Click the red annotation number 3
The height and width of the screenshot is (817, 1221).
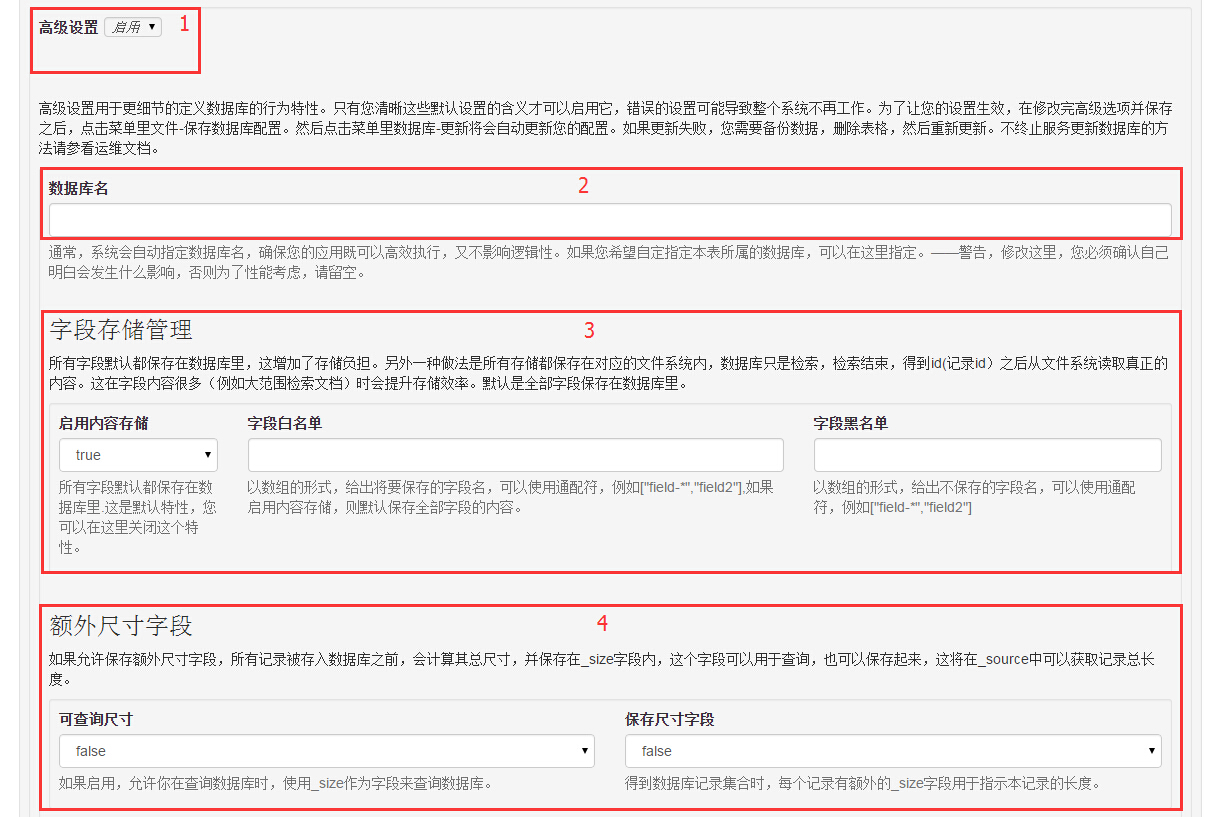point(590,329)
